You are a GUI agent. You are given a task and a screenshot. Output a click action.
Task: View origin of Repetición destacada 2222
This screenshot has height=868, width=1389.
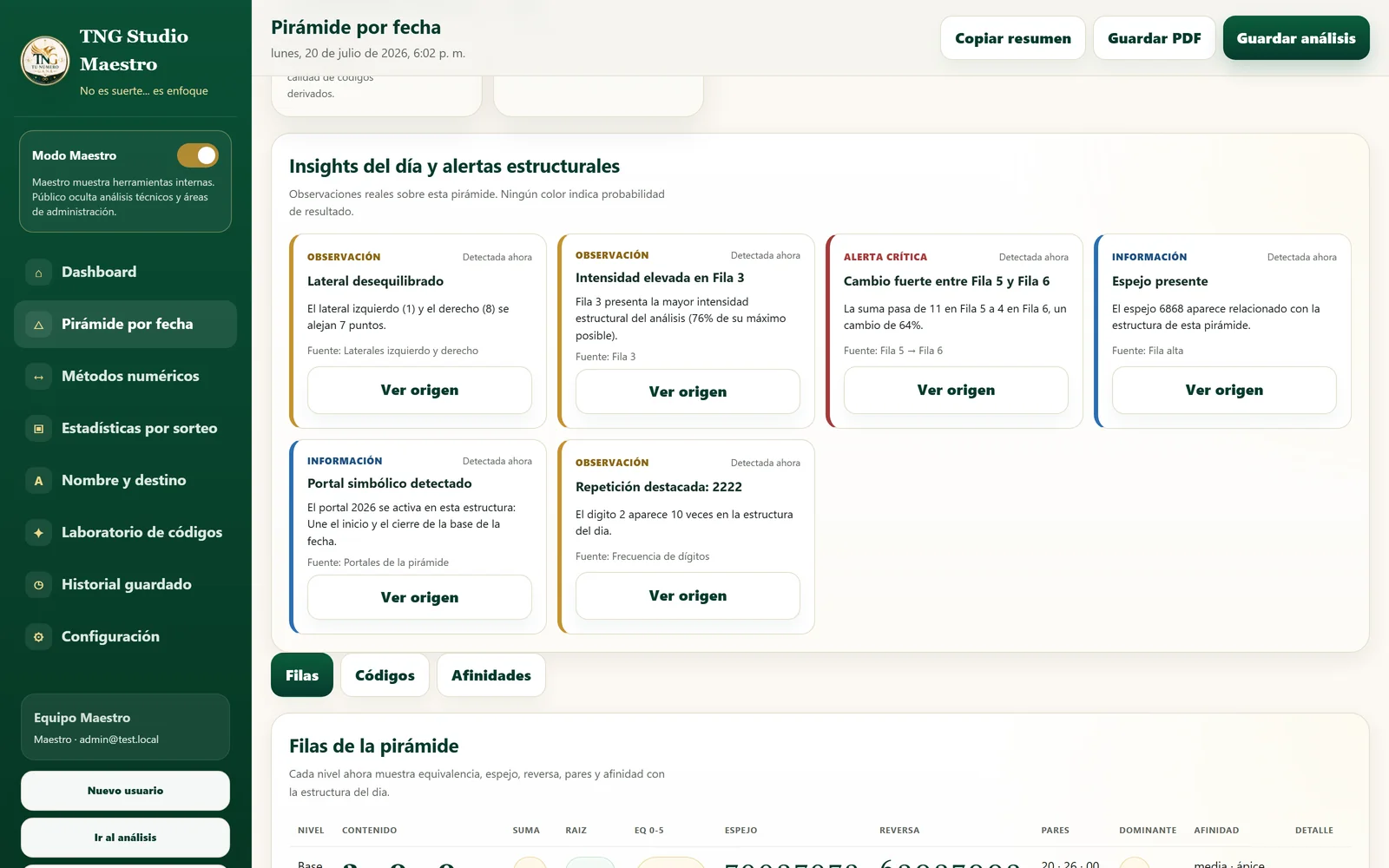(688, 596)
